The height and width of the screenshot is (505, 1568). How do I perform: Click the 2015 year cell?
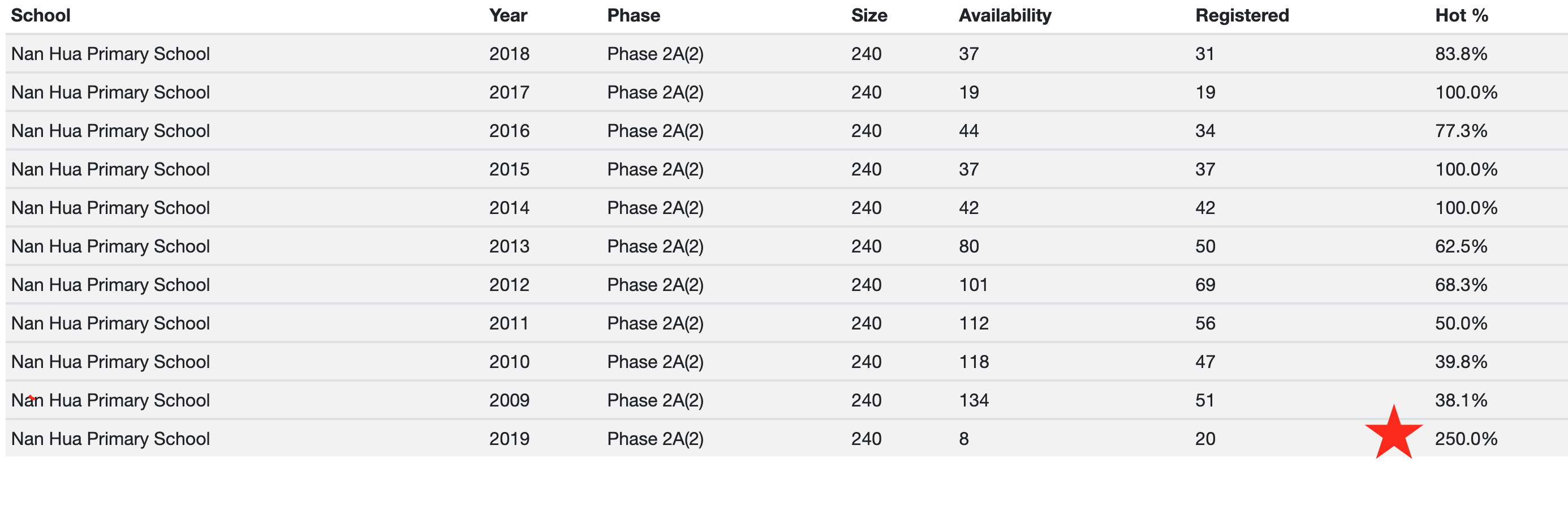[x=509, y=169]
